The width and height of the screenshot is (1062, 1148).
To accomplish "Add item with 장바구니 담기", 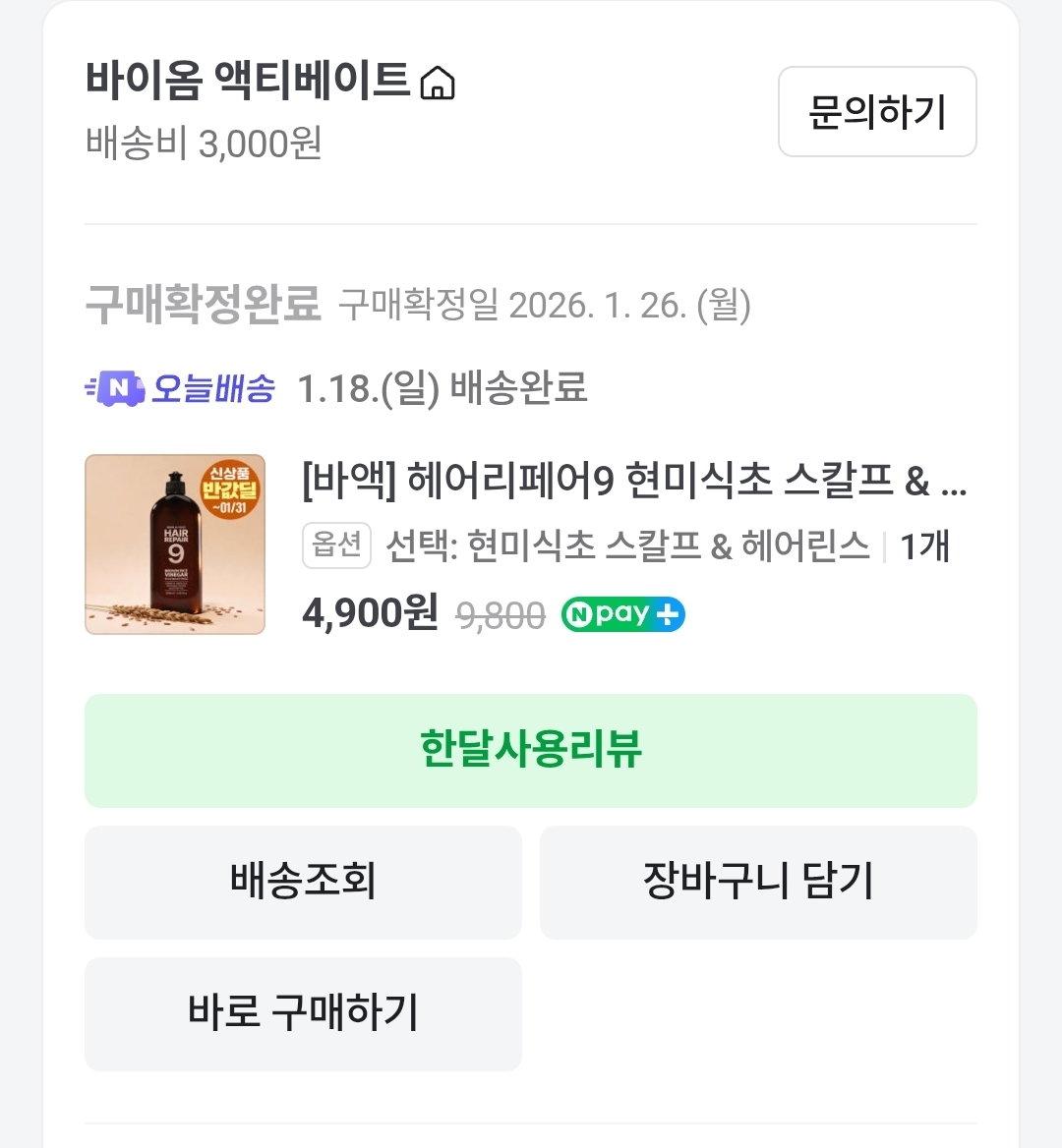I will point(758,882).
